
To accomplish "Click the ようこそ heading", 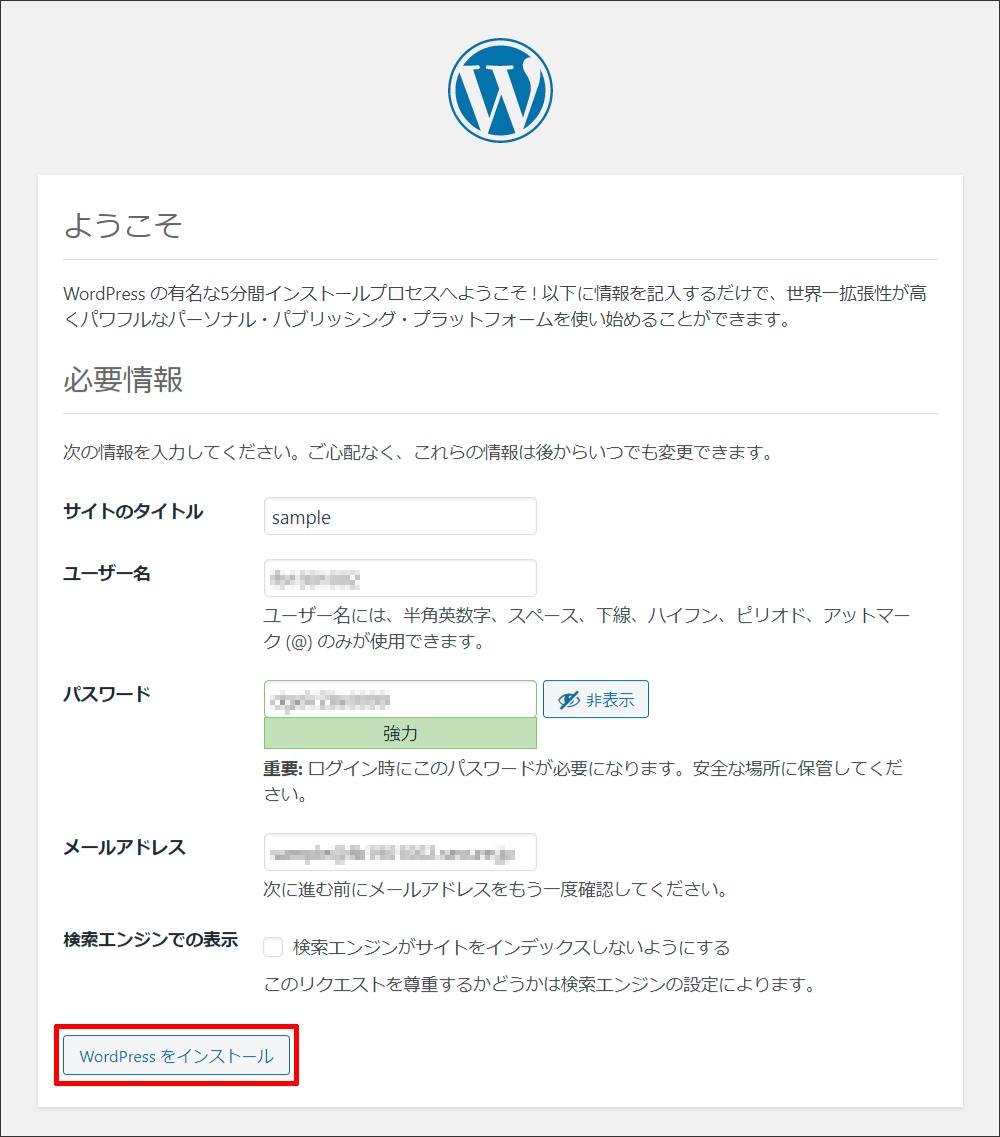I will [x=123, y=226].
